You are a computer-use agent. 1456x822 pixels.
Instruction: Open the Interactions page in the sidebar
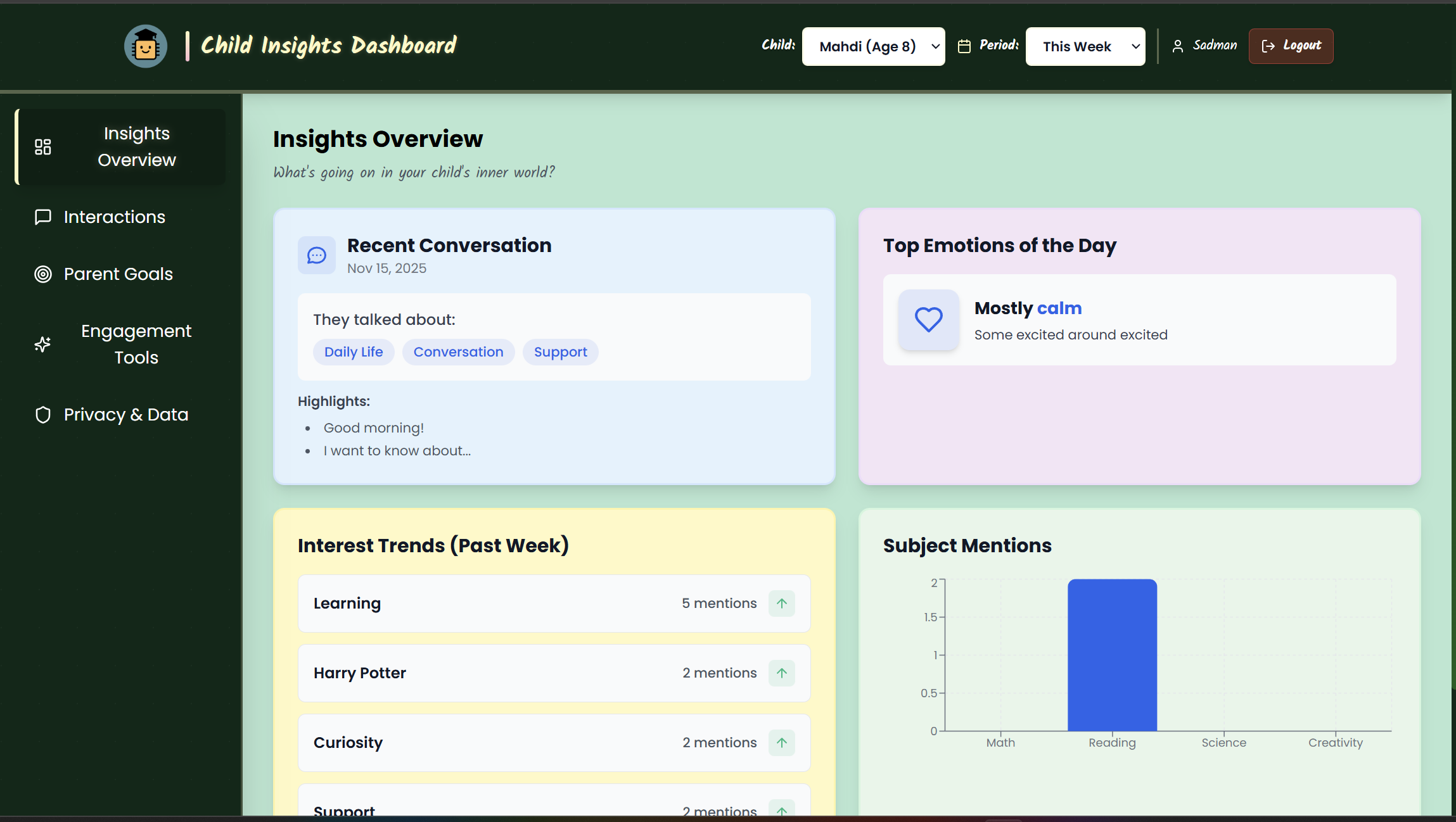tap(114, 217)
